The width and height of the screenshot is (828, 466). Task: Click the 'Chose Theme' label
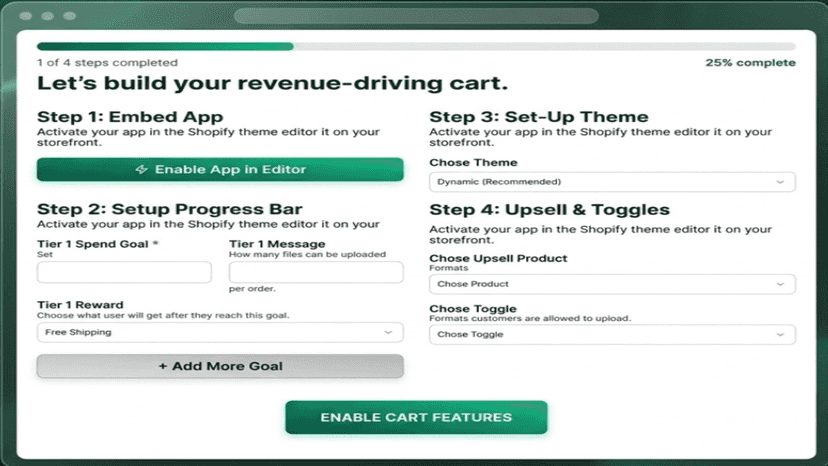[x=473, y=163]
